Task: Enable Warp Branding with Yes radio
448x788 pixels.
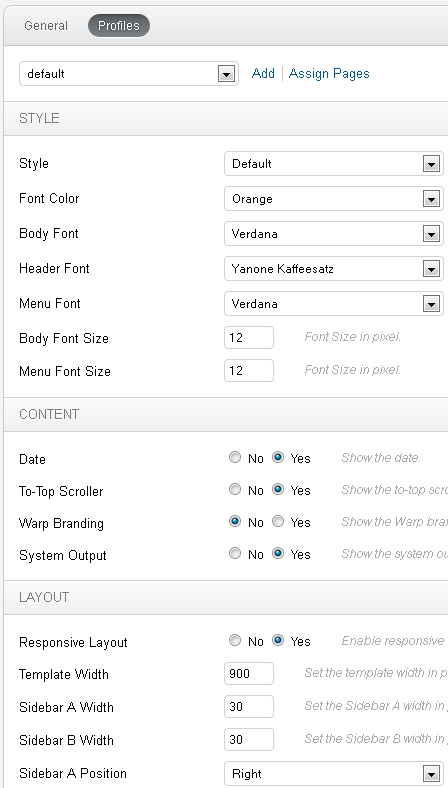Action: 278,522
